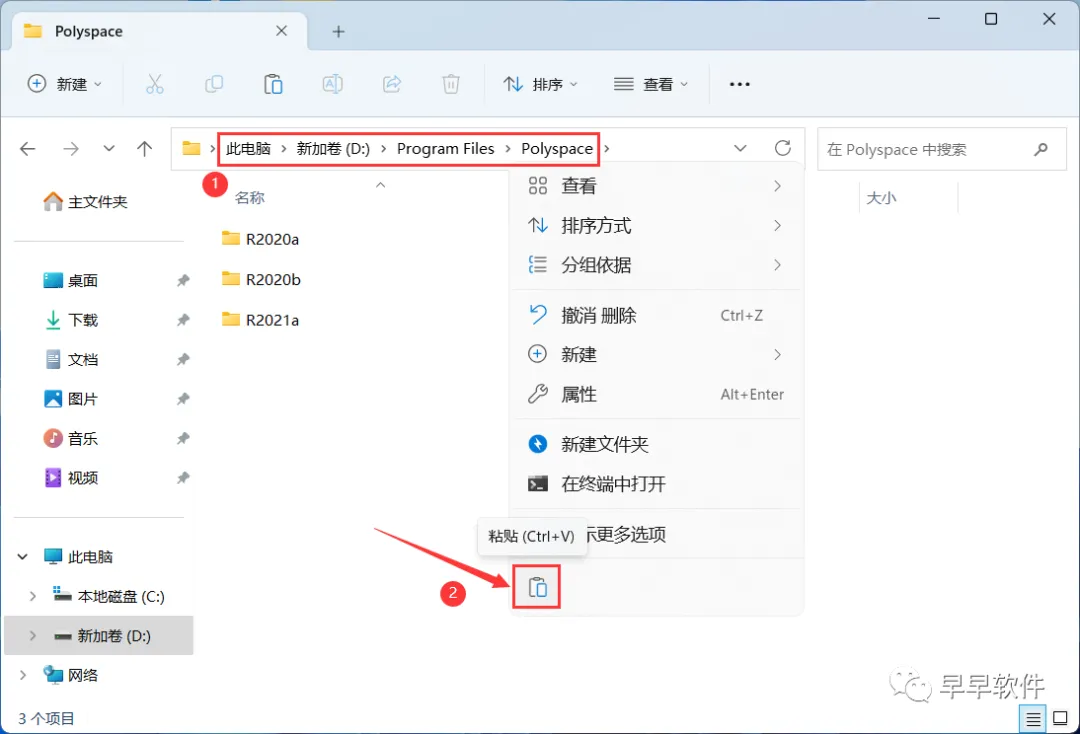
Task: Click the Cut scissors icon in toolbar
Action: (155, 84)
